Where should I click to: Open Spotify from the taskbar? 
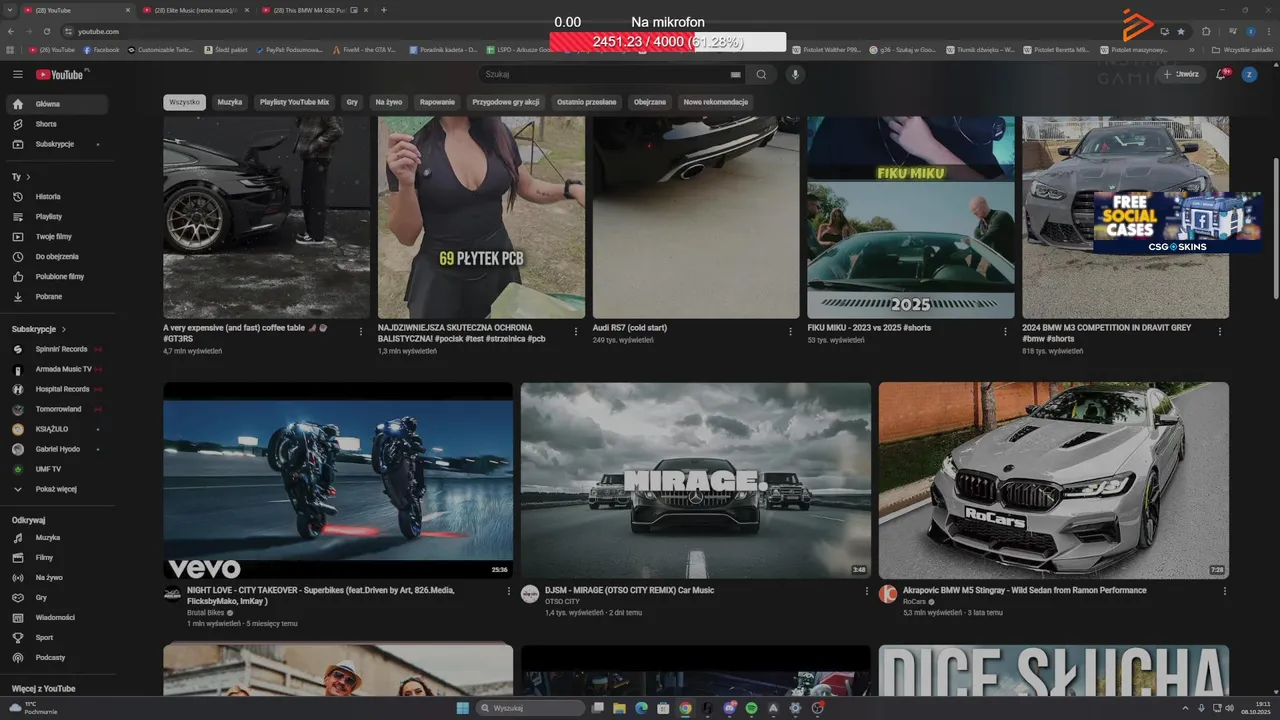pos(751,708)
